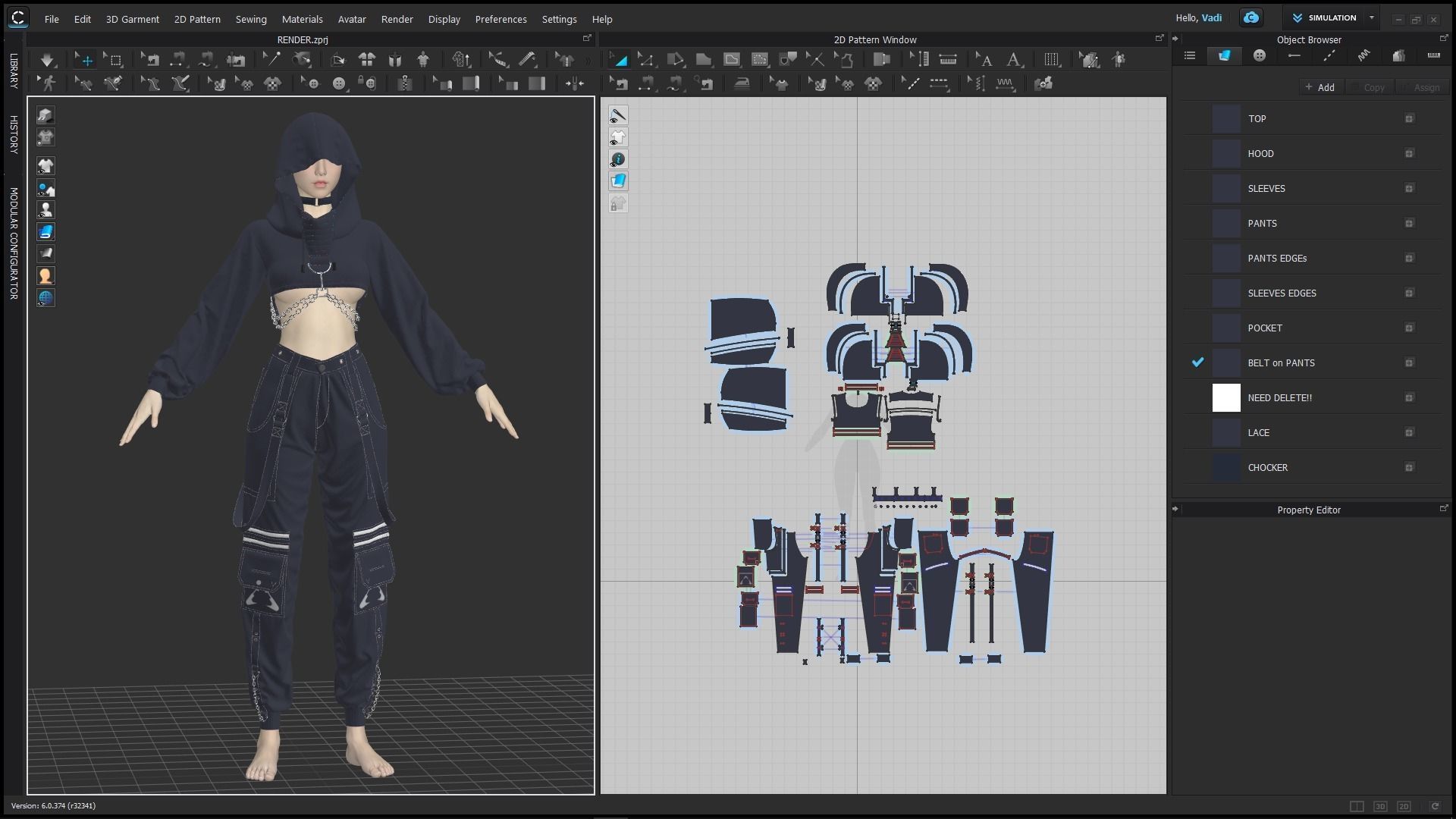Expand the PANTS fabric row options
The height and width of the screenshot is (819, 1456).
point(1409,223)
